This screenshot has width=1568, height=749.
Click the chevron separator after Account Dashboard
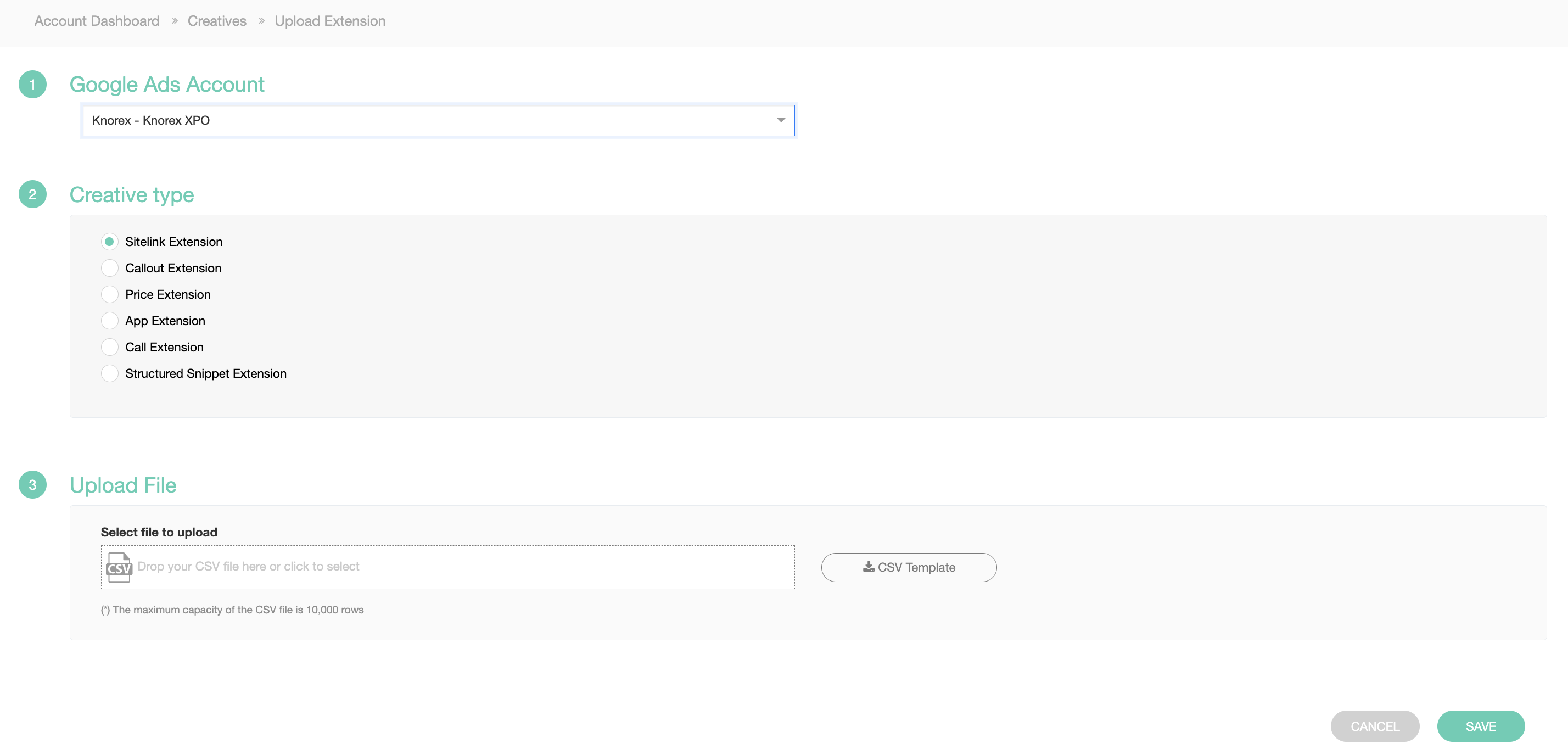click(x=174, y=21)
